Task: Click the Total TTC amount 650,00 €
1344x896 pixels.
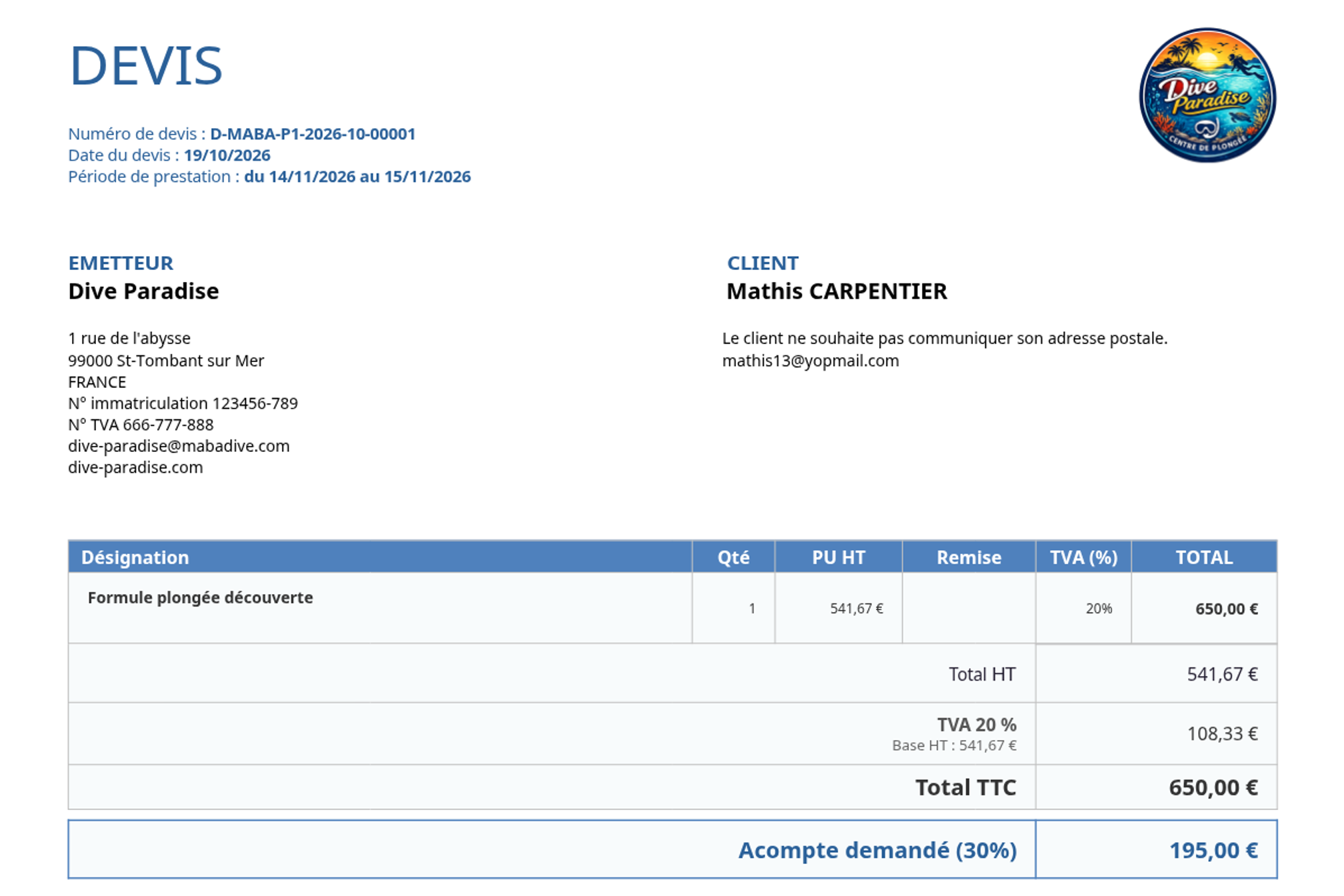Action: tap(1213, 787)
